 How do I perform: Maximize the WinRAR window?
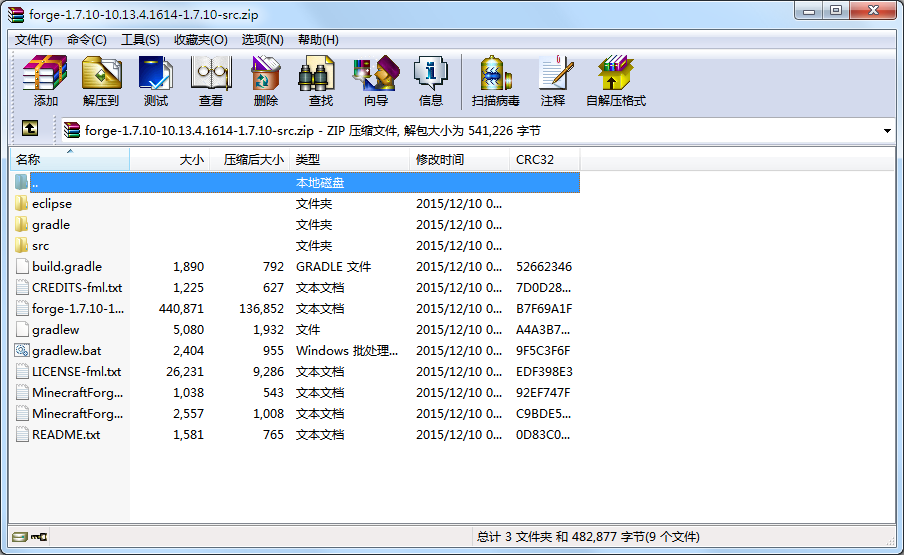835,11
